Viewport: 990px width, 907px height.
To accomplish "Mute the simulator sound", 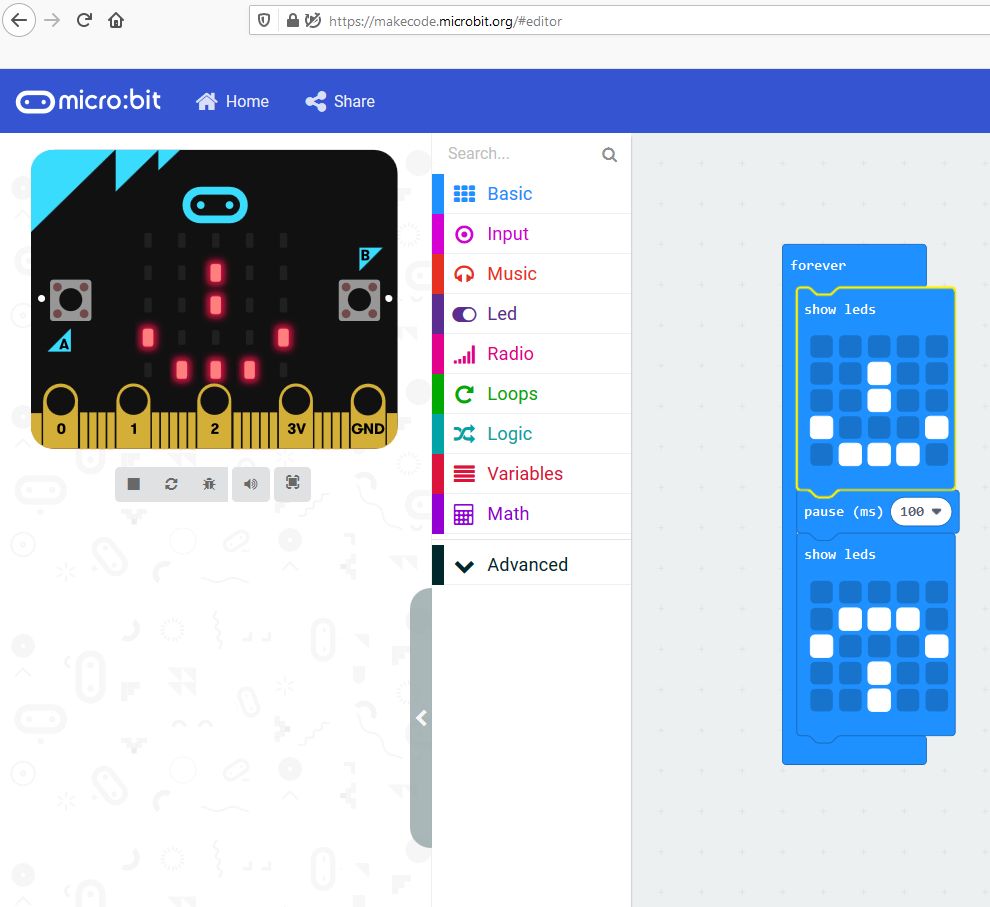I will coord(251,484).
